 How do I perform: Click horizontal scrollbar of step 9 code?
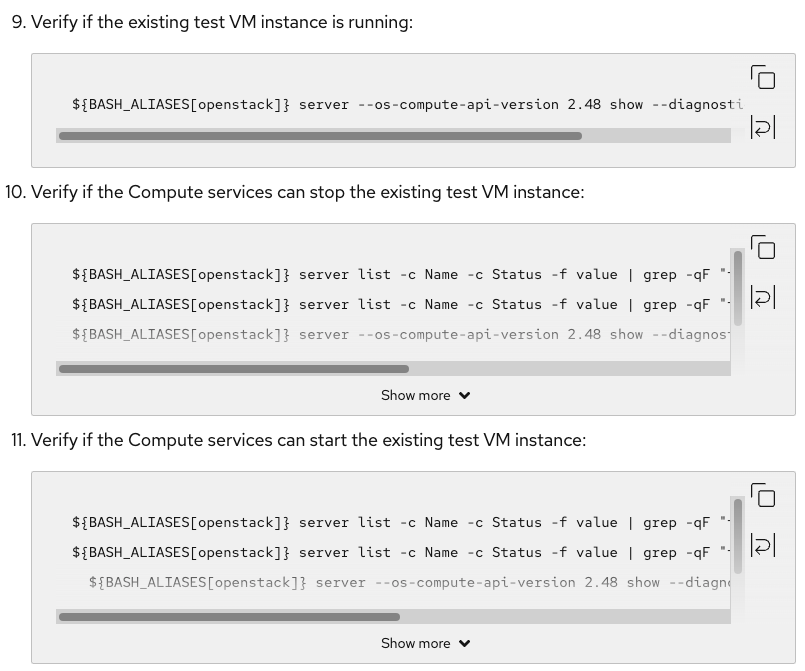[x=320, y=136]
